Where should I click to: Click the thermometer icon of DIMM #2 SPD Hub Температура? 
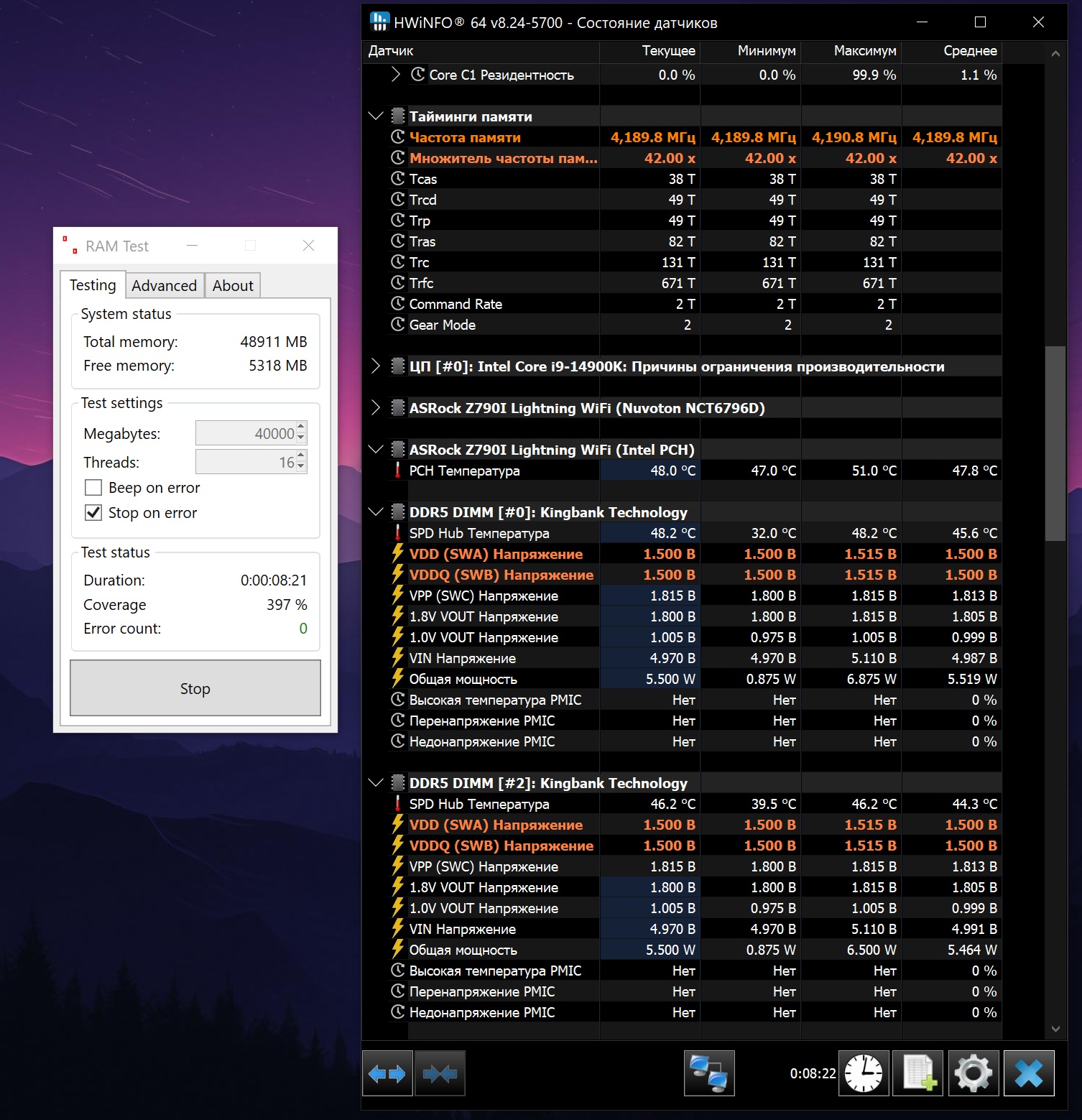point(397,804)
